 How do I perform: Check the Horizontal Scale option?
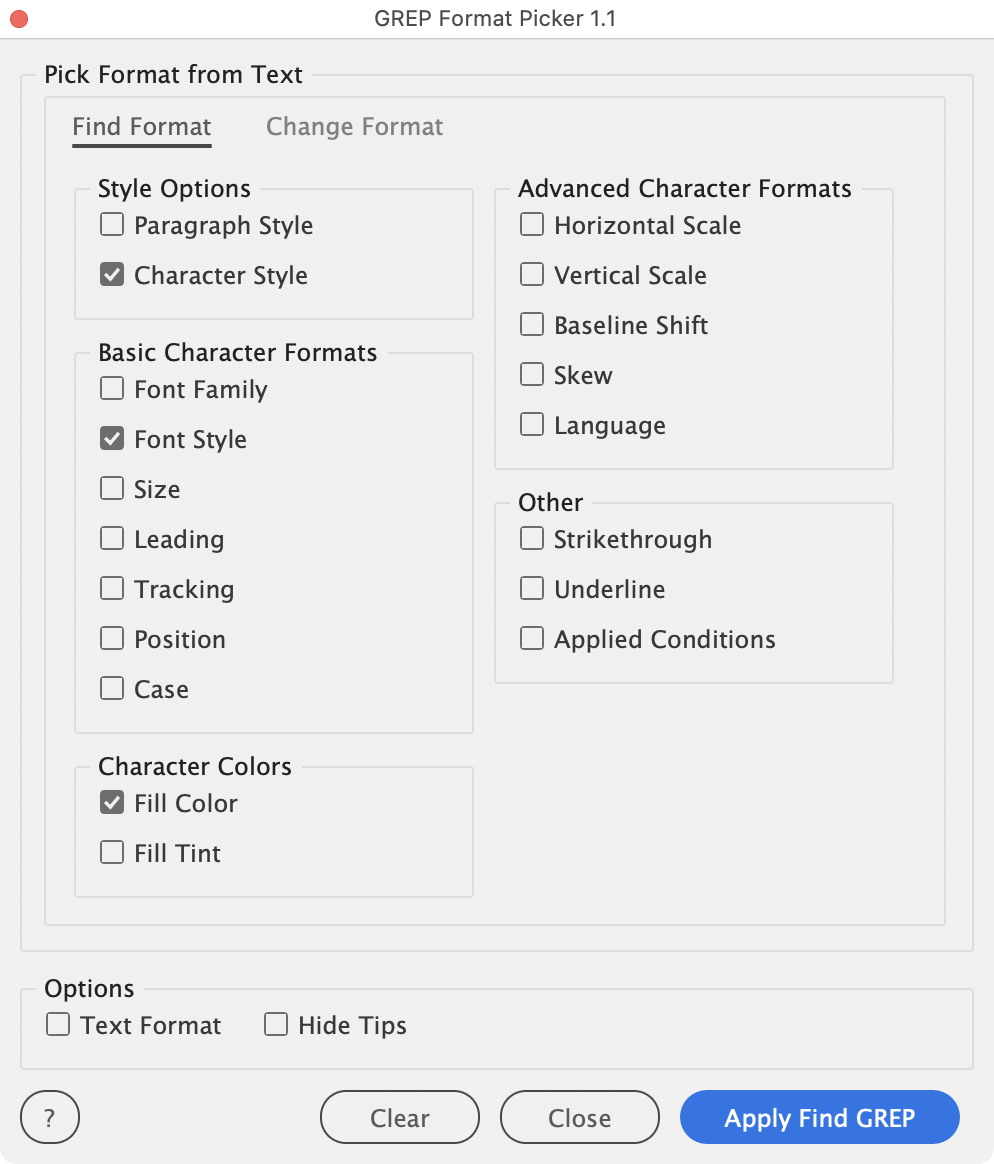[x=532, y=225]
